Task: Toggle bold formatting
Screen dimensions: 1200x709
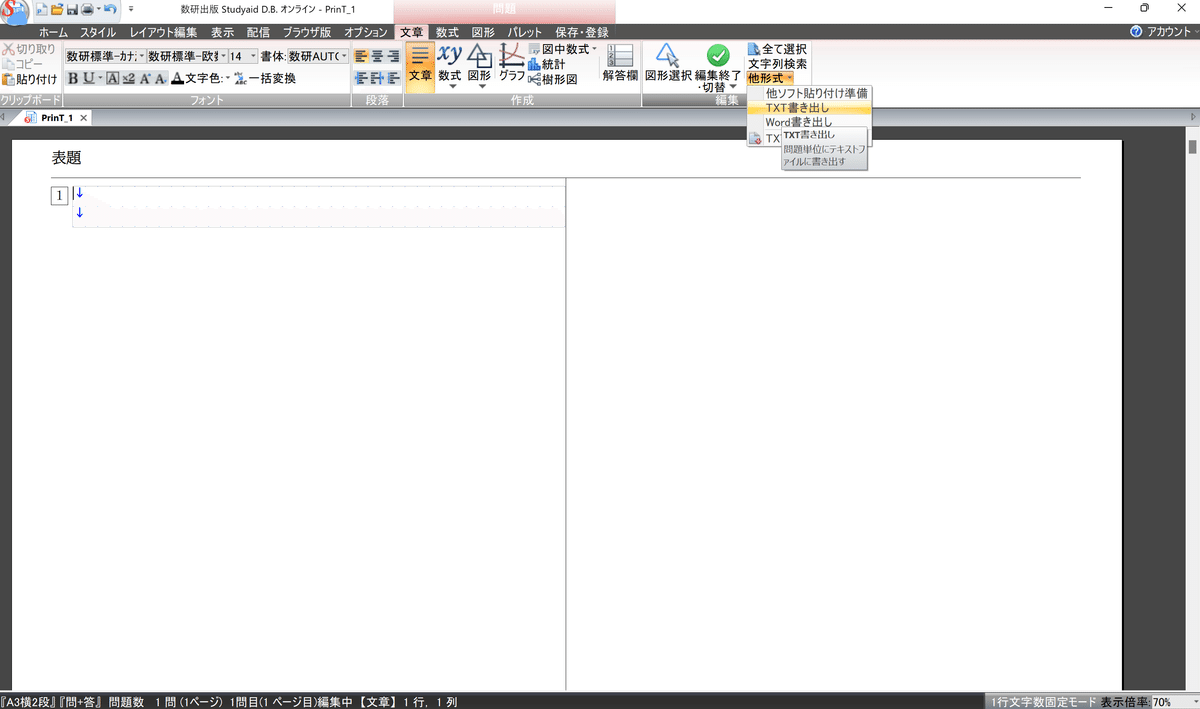Action: [72, 78]
